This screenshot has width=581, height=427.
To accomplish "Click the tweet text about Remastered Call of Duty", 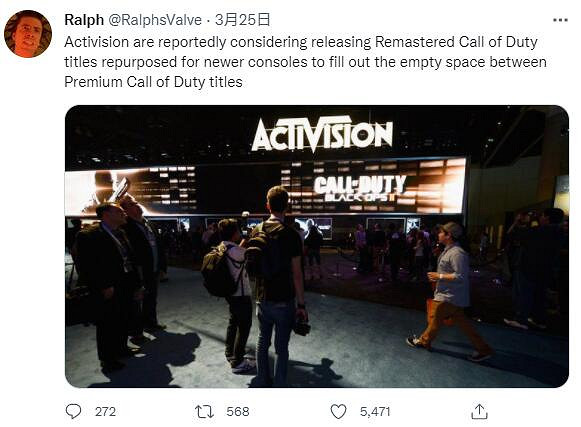I will coord(305,62).
